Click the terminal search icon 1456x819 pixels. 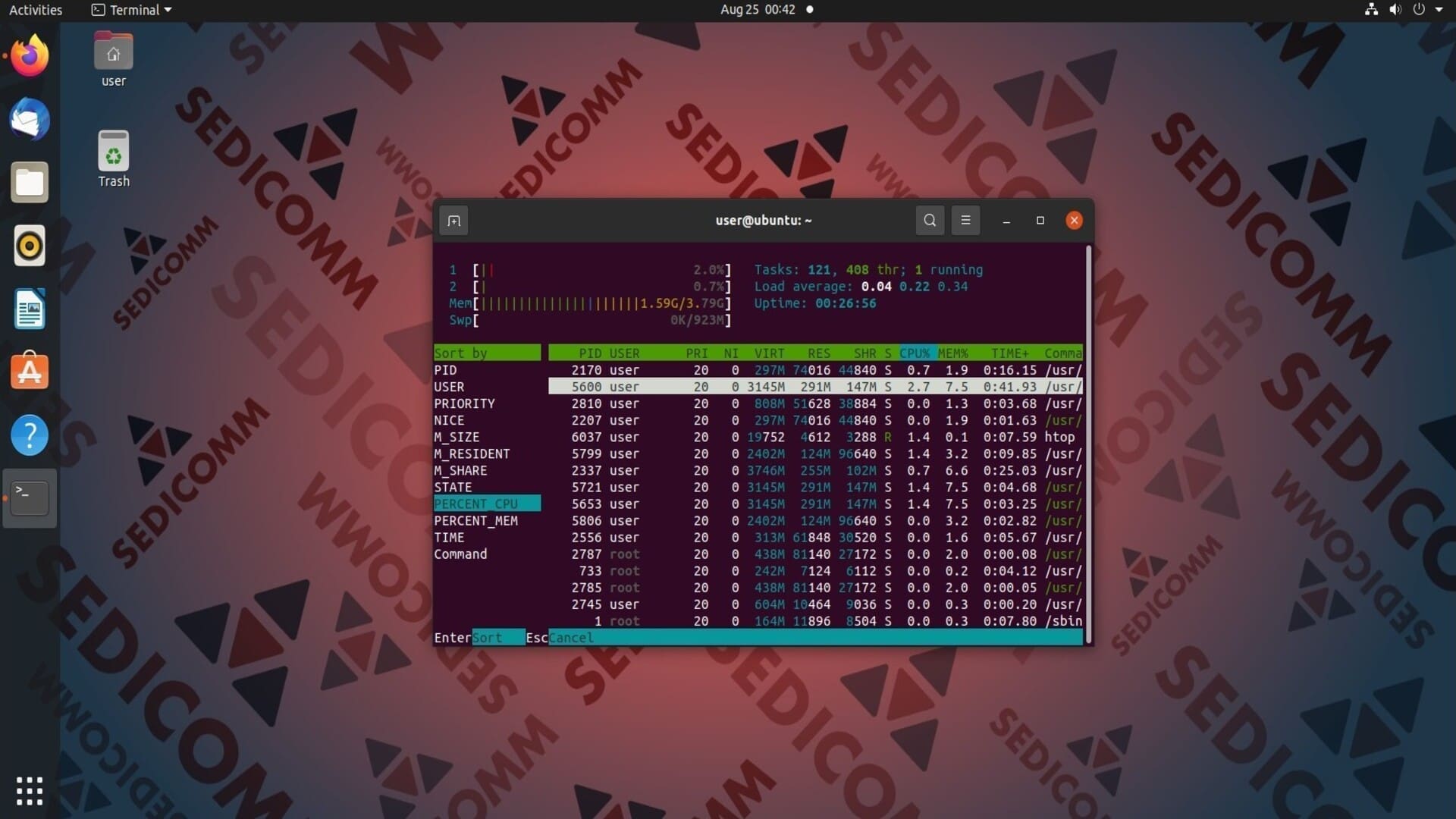click(930, 221)
